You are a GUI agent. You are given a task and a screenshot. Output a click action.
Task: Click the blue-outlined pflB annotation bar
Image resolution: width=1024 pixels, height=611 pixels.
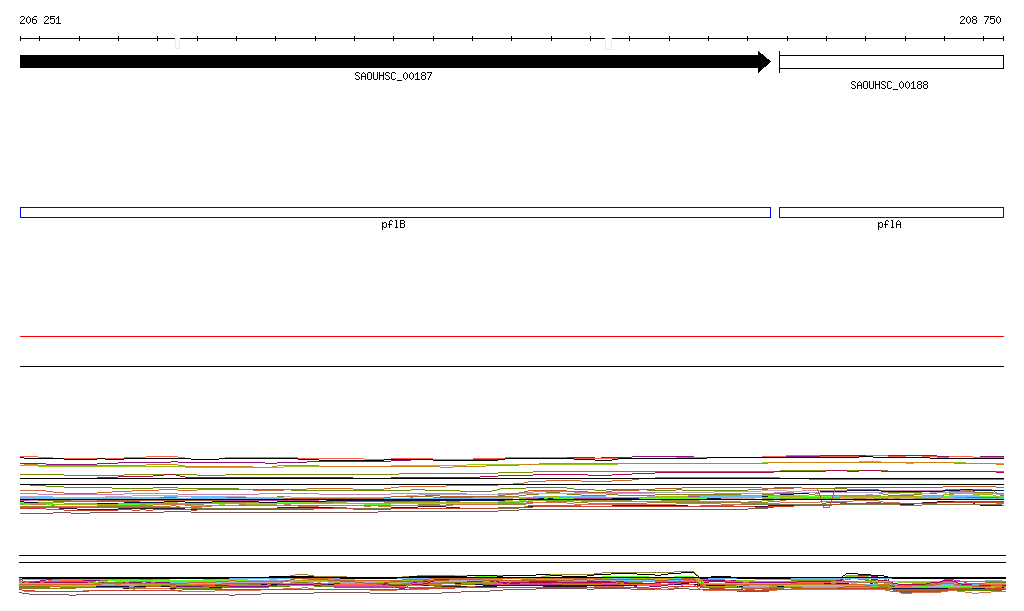395,212
